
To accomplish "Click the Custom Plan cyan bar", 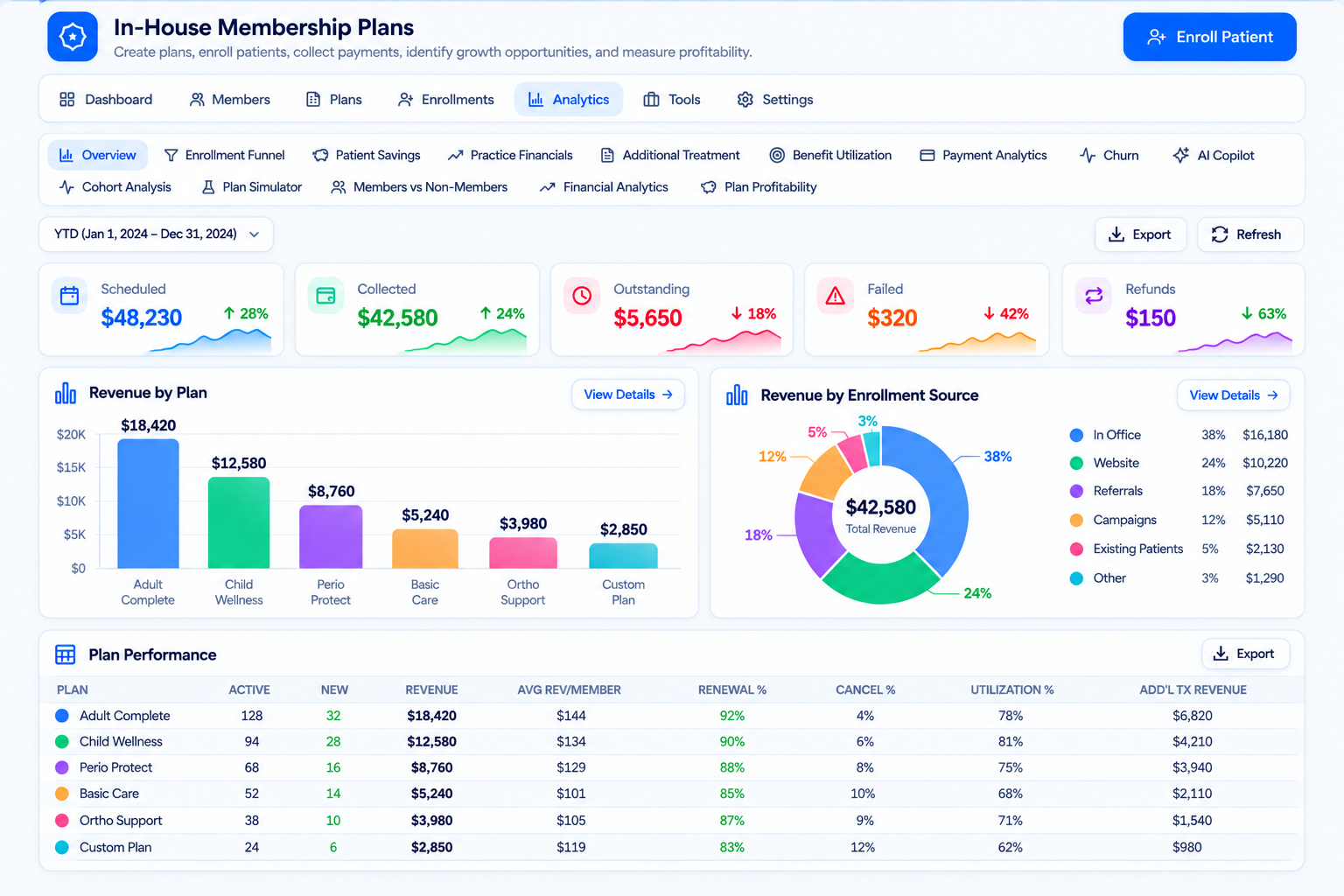I will 623,556.
